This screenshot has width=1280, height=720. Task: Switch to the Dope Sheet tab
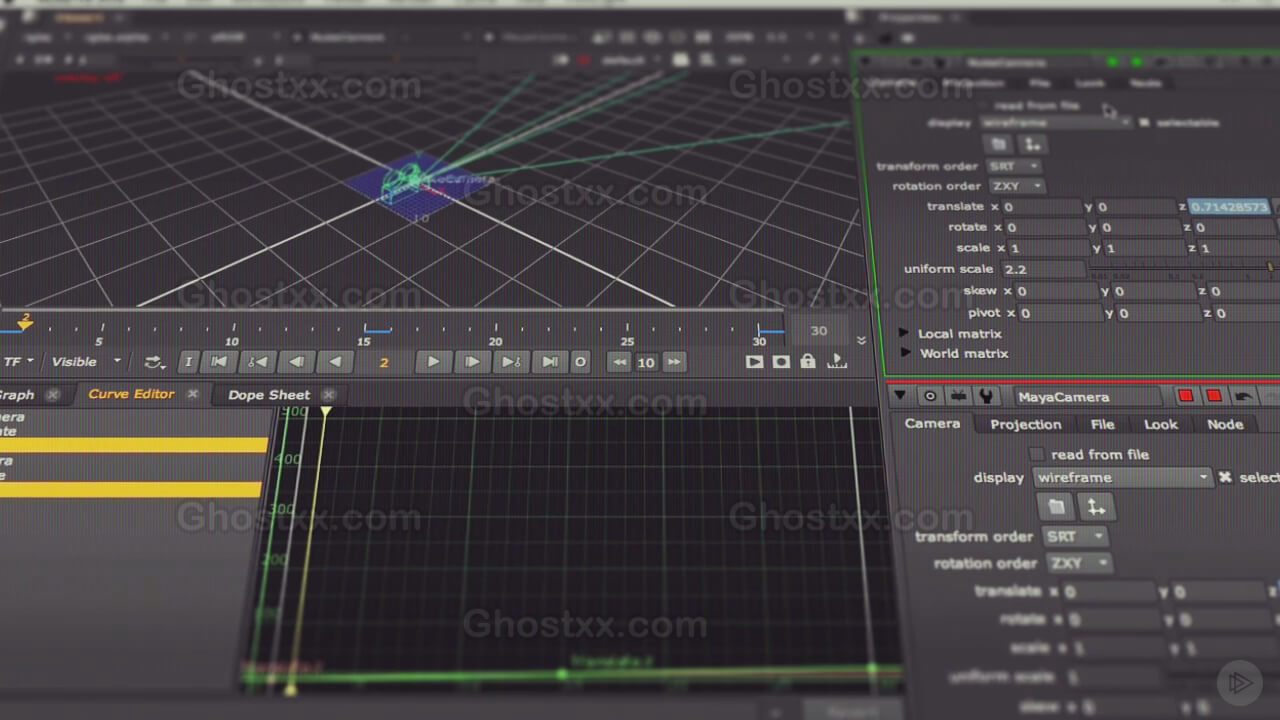point(269,395)
